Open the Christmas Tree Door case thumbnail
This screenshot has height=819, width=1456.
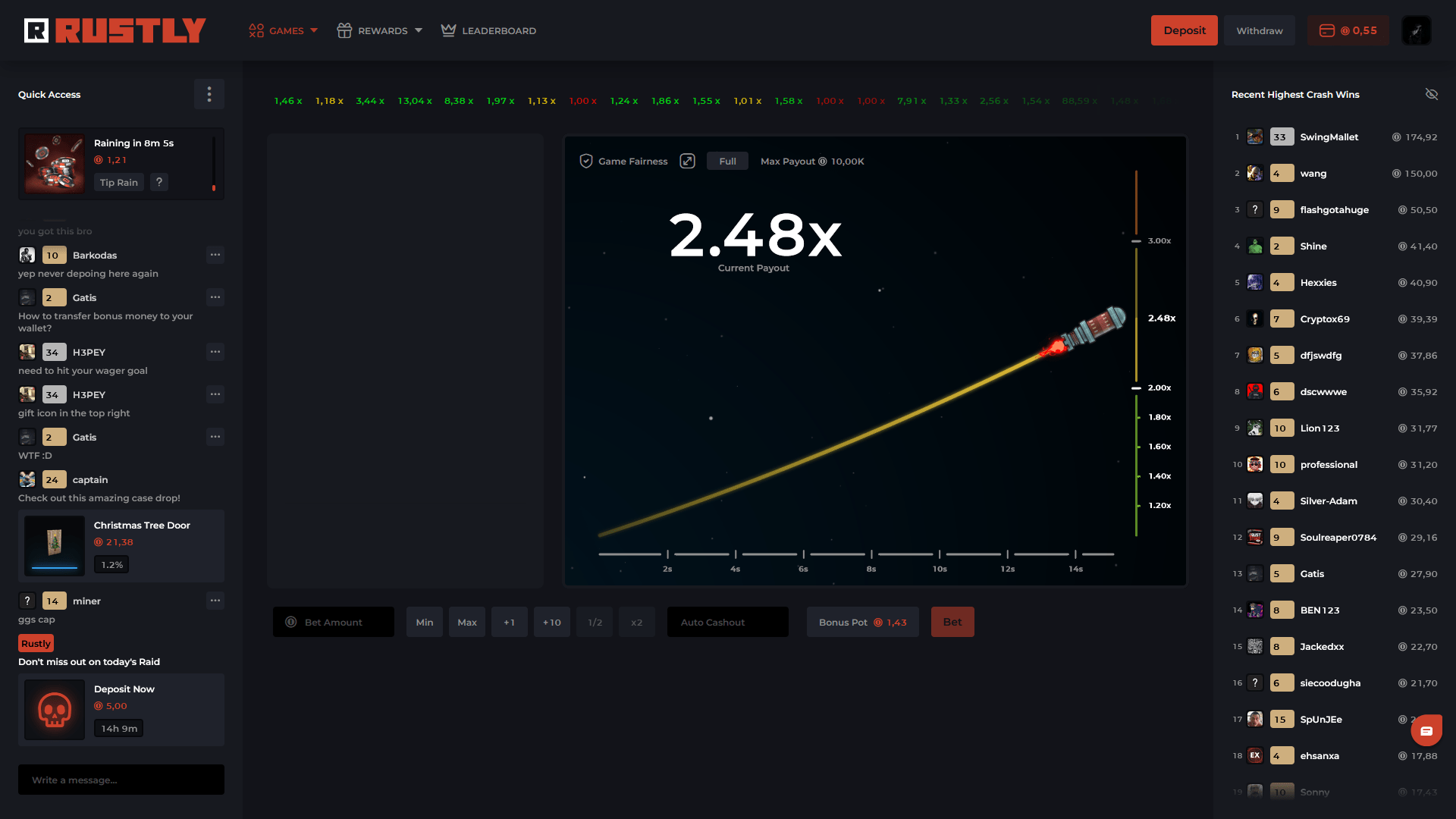pyautogui.click(x=55, y=546)
